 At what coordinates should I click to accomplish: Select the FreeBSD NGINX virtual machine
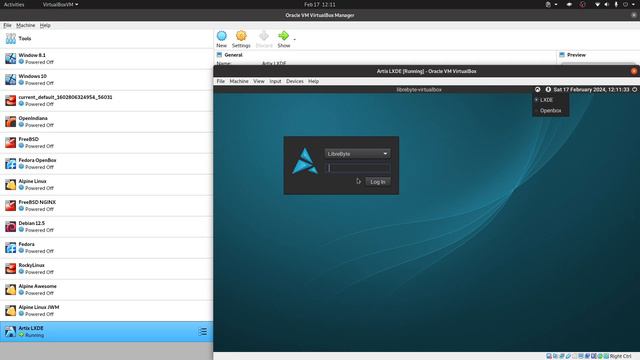click(x=106, y=205)
